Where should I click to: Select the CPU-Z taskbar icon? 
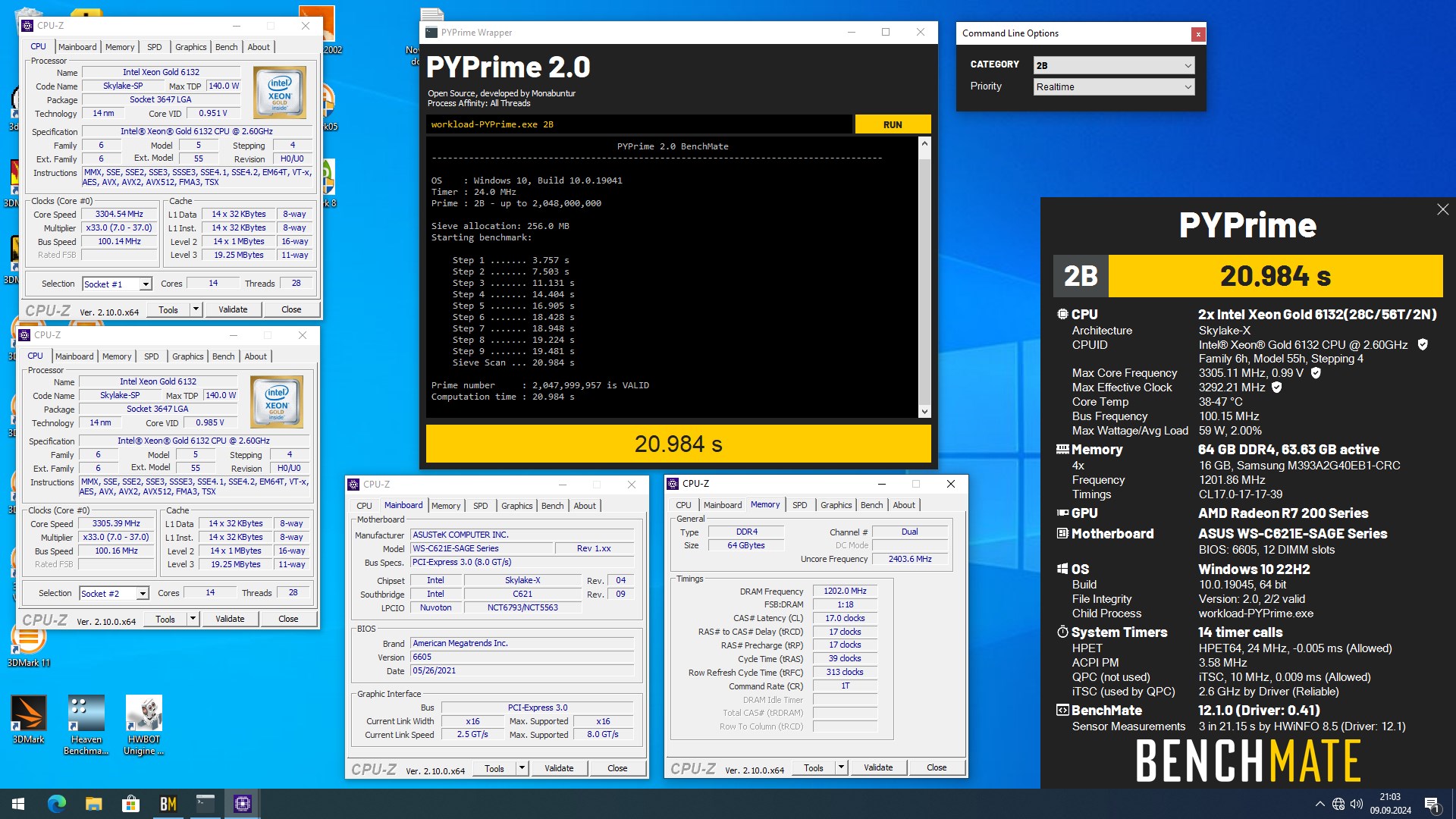(x=242, y=804)
